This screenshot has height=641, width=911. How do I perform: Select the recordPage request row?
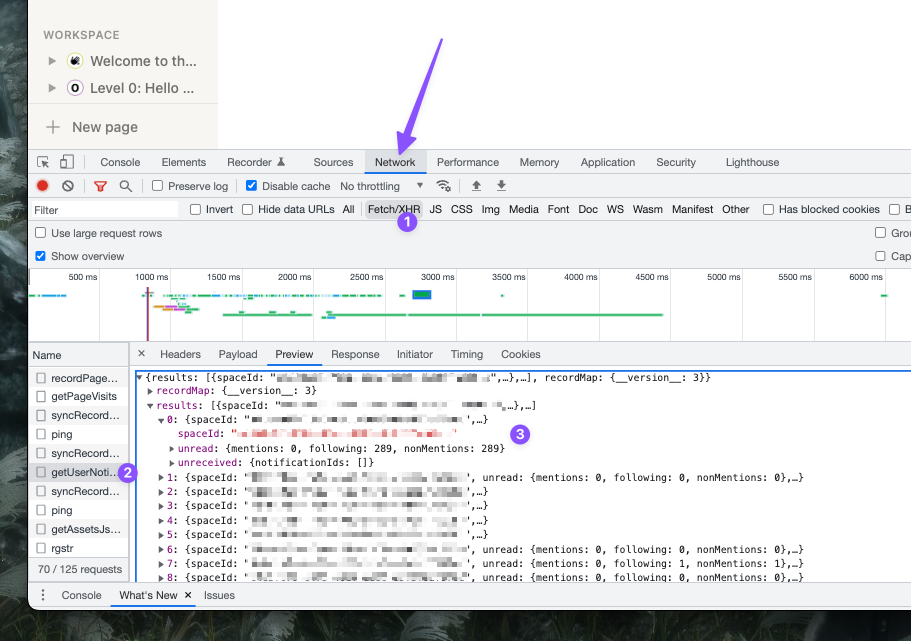(79, 378)
